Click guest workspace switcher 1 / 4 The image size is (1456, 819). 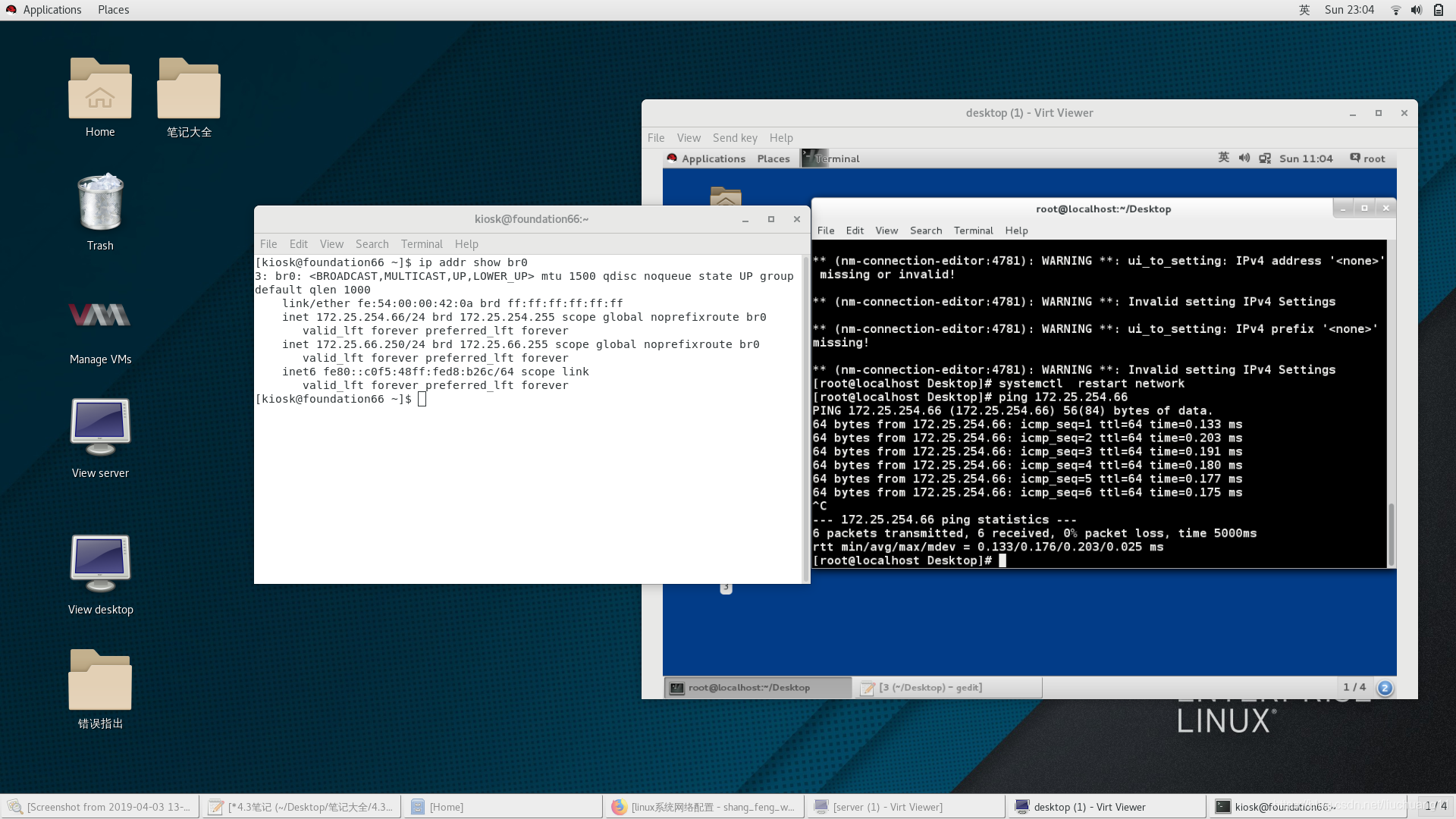coord(1354,687)
